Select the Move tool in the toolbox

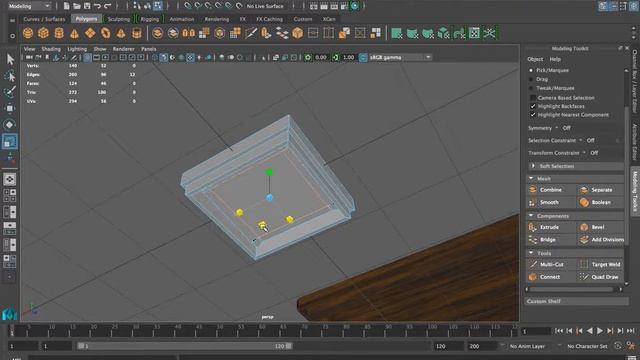(x=10, y=108)
